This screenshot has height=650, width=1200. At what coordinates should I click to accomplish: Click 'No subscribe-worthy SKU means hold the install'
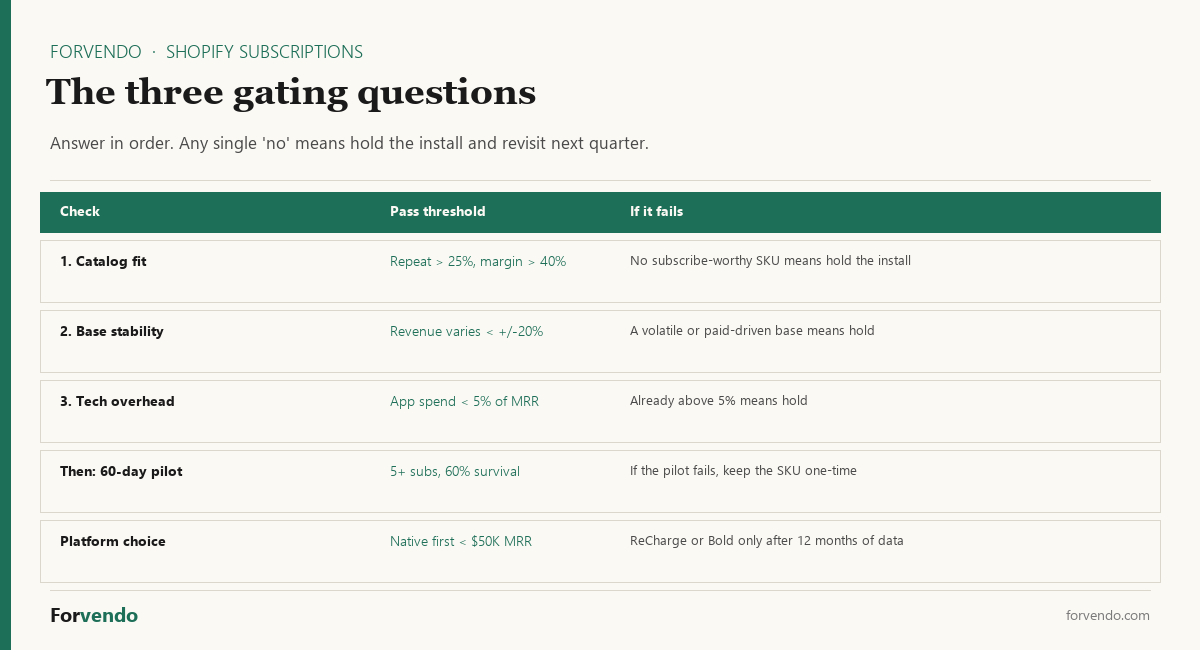[770, 261]
